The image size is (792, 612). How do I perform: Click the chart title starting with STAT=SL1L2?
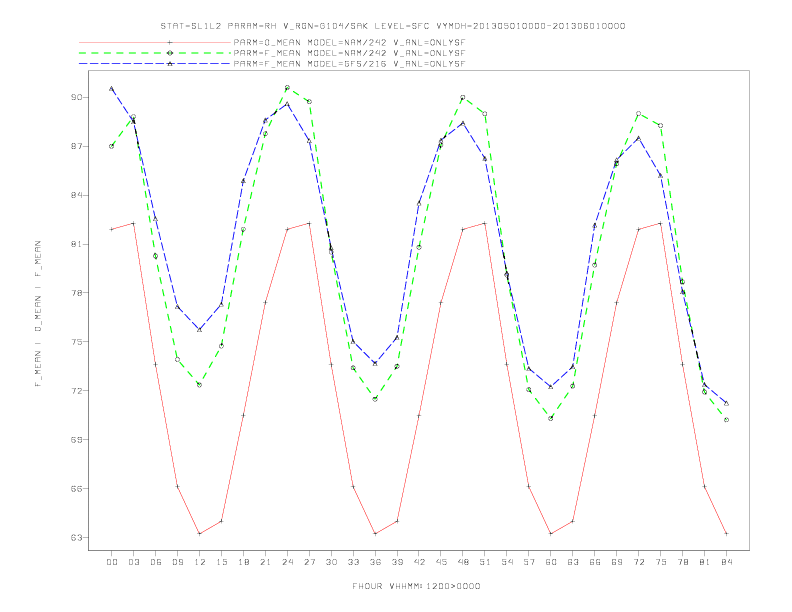coord(392,26)
